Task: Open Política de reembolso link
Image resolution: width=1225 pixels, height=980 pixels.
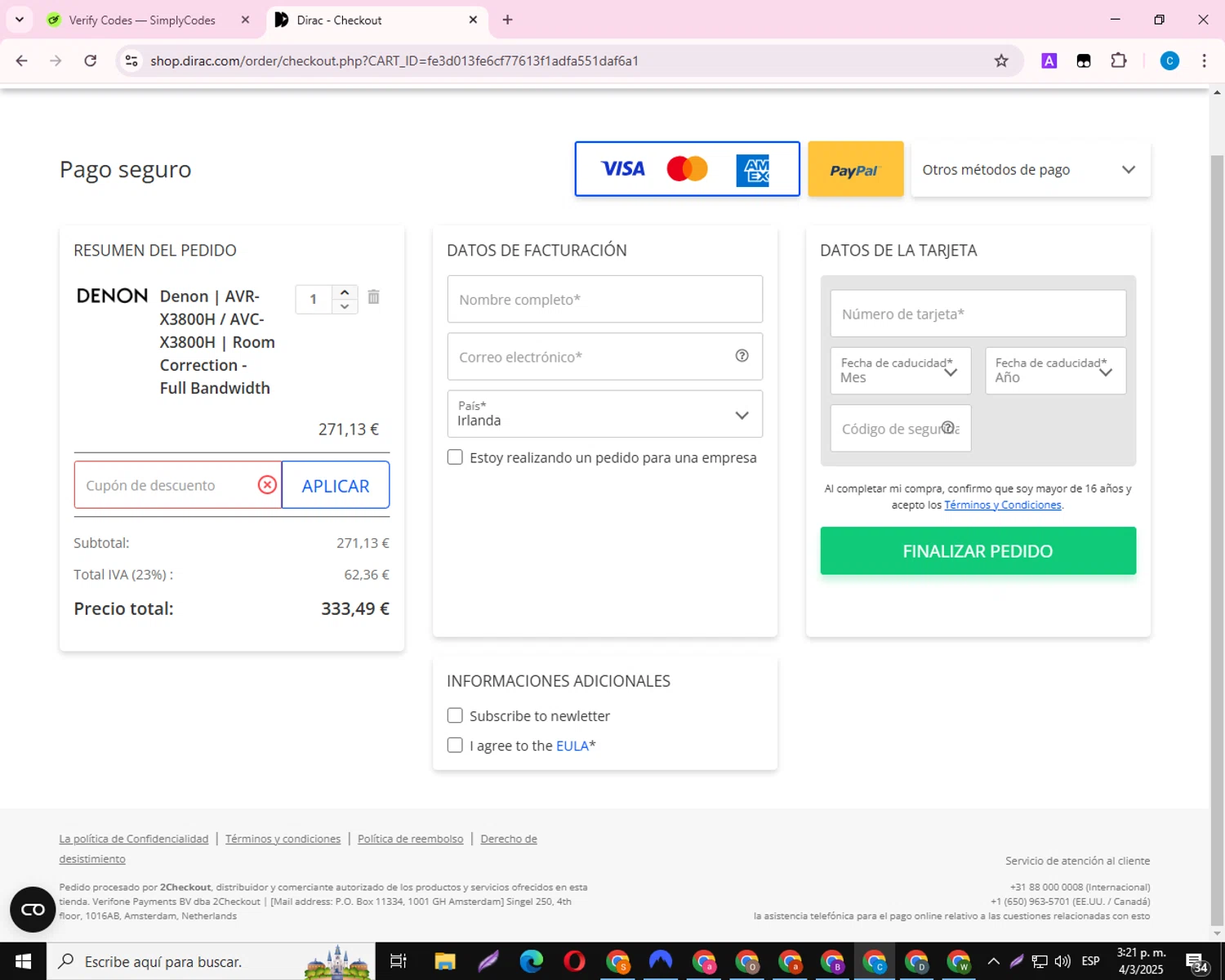Action: coord(410,839)
